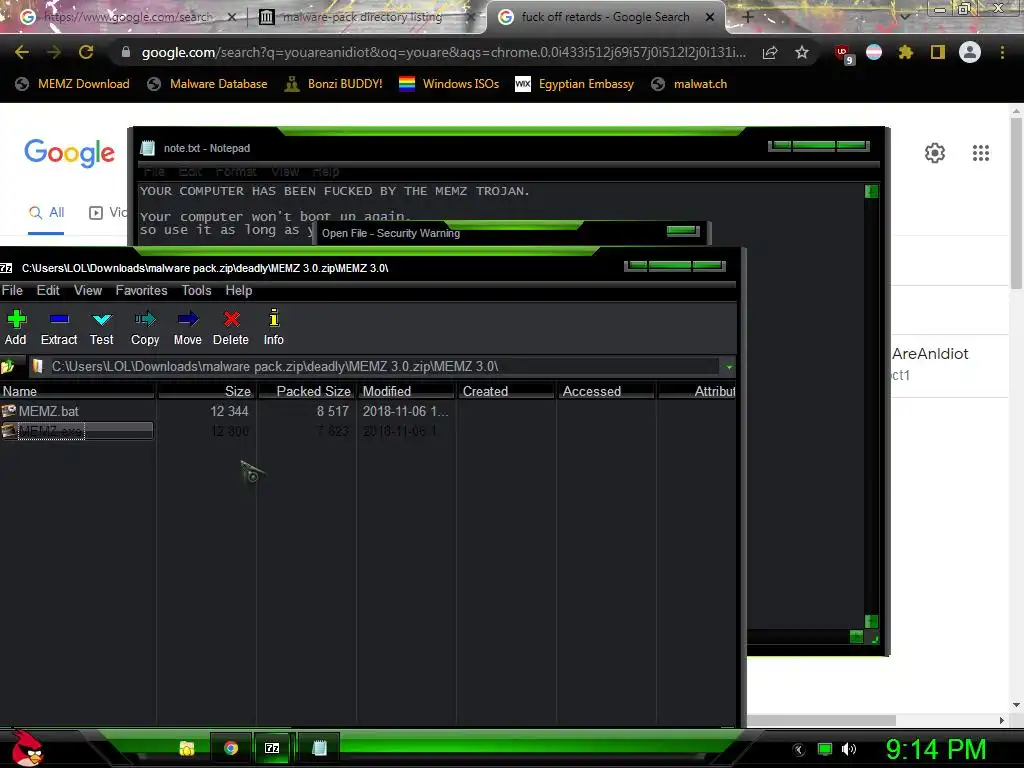Click the Info toolbar icon in 7-Zip
1024x768 pixels.
274,327
